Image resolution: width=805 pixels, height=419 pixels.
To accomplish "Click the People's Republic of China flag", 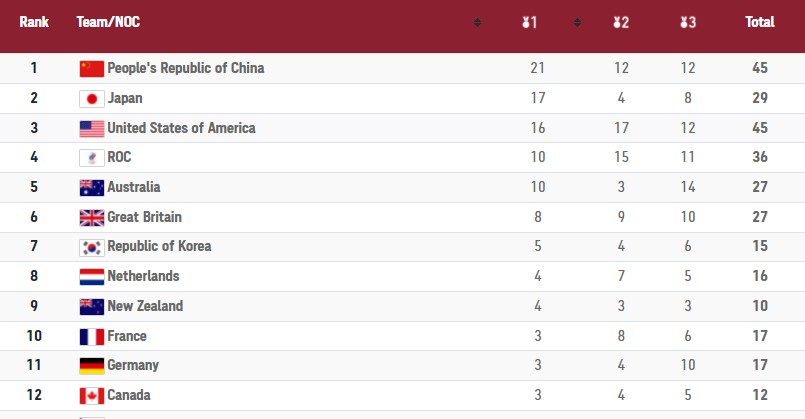I will pos(92,68).
